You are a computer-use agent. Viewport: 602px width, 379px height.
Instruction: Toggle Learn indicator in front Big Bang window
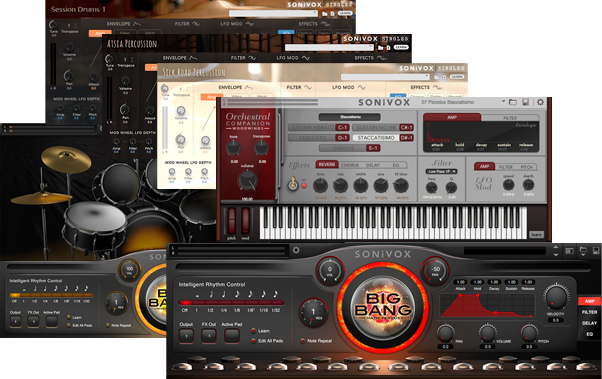click(253, 331)
